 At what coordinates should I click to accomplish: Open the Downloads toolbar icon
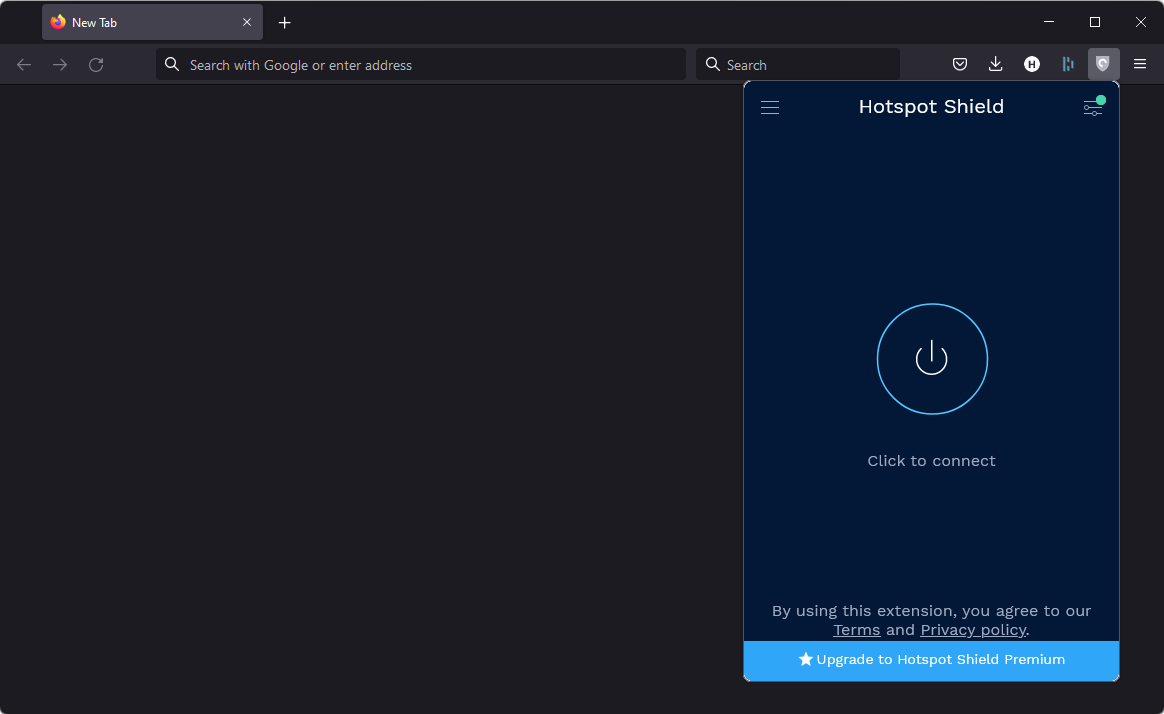tap(995, 65)
